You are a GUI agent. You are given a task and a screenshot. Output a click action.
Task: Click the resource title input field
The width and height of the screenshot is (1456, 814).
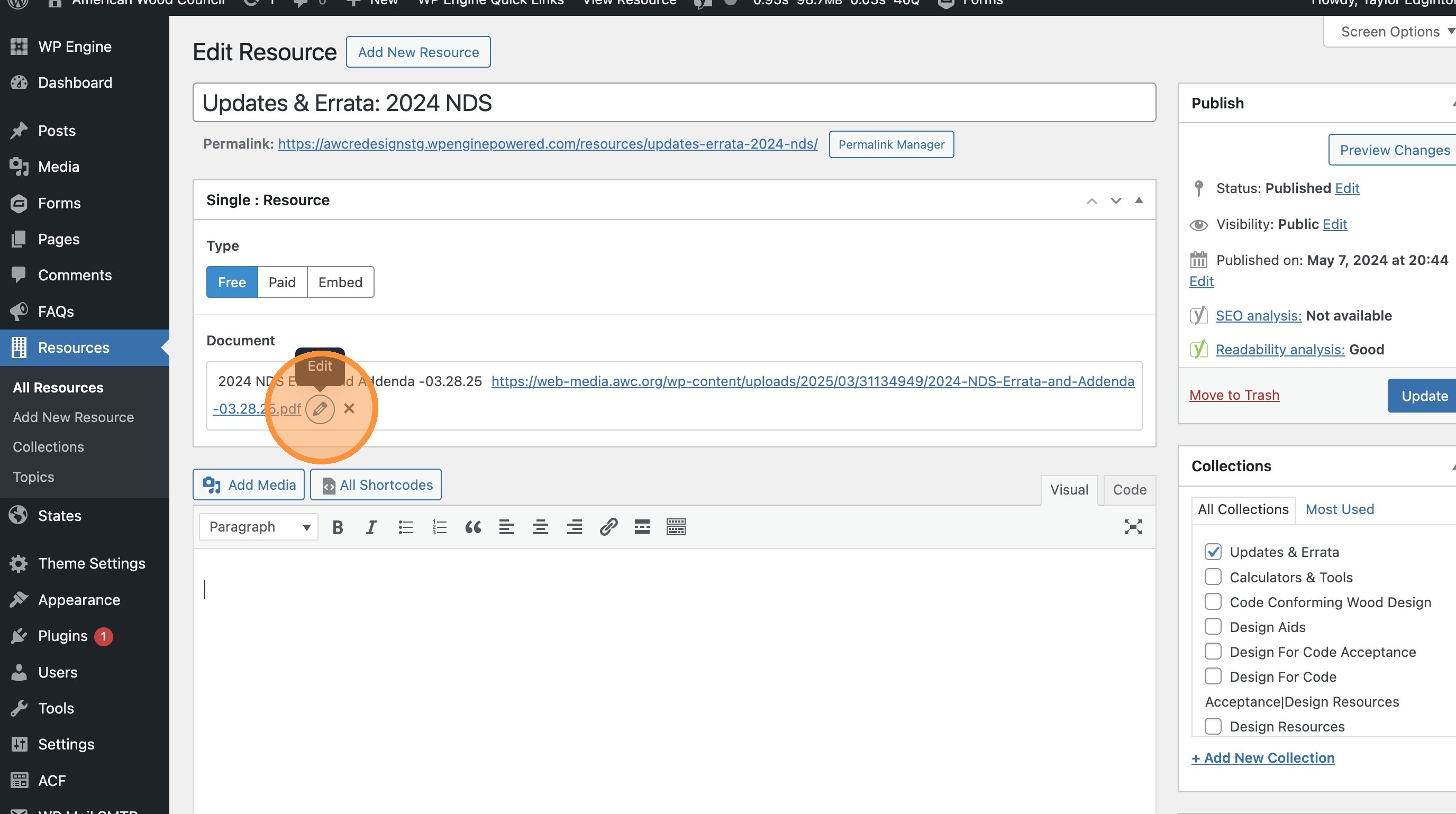pyautogui.click(x=674, y=103)
